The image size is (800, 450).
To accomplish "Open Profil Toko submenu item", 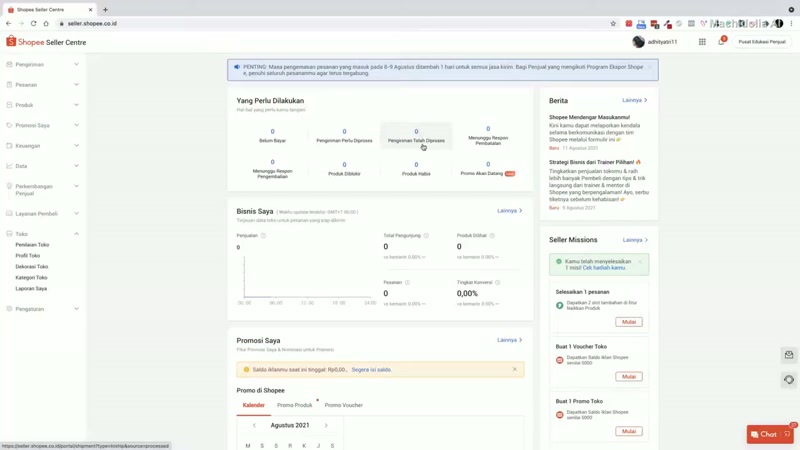I will (28, 256).
